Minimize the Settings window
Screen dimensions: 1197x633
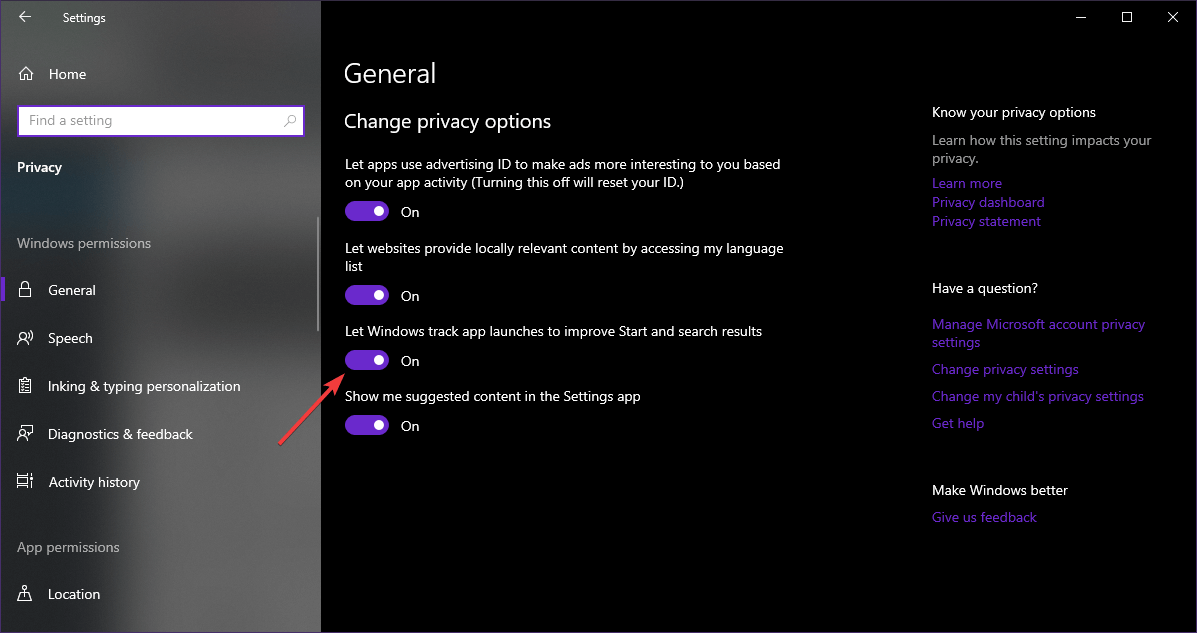tap(1080, 17)
